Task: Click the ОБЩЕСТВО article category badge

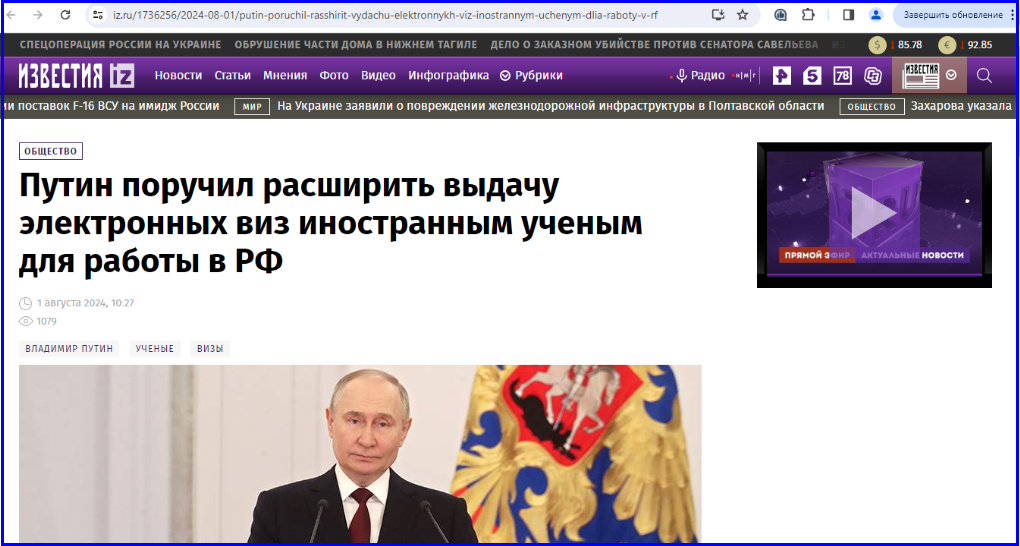Action: point(51,151)
